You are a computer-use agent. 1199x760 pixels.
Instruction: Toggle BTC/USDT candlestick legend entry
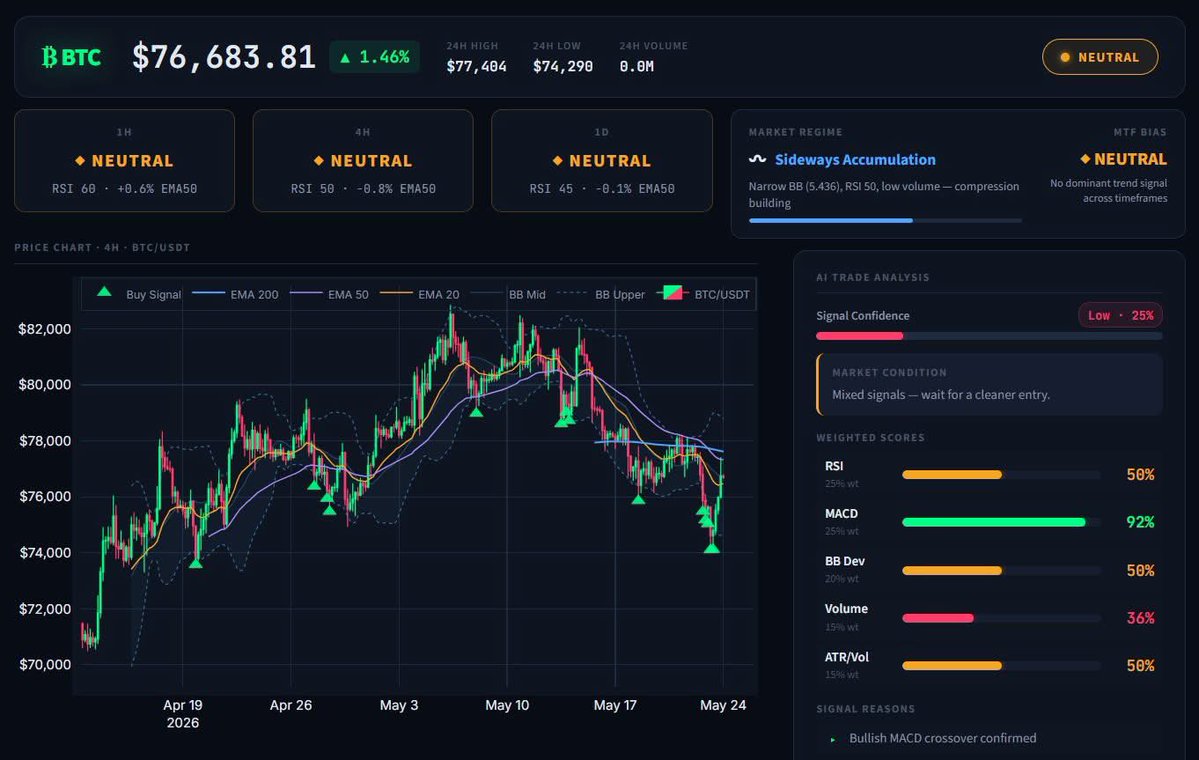704,294
